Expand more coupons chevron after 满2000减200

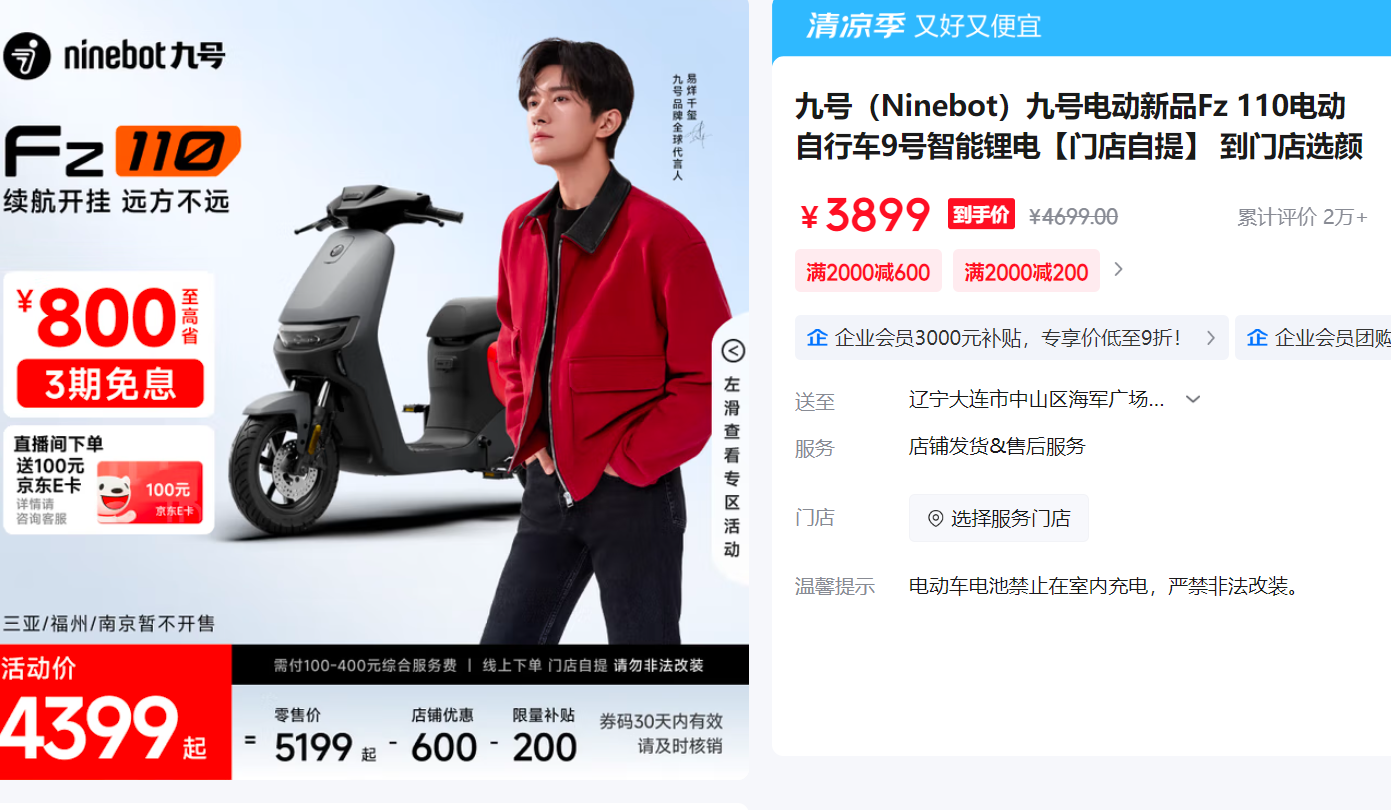[x=1118, y=269]
